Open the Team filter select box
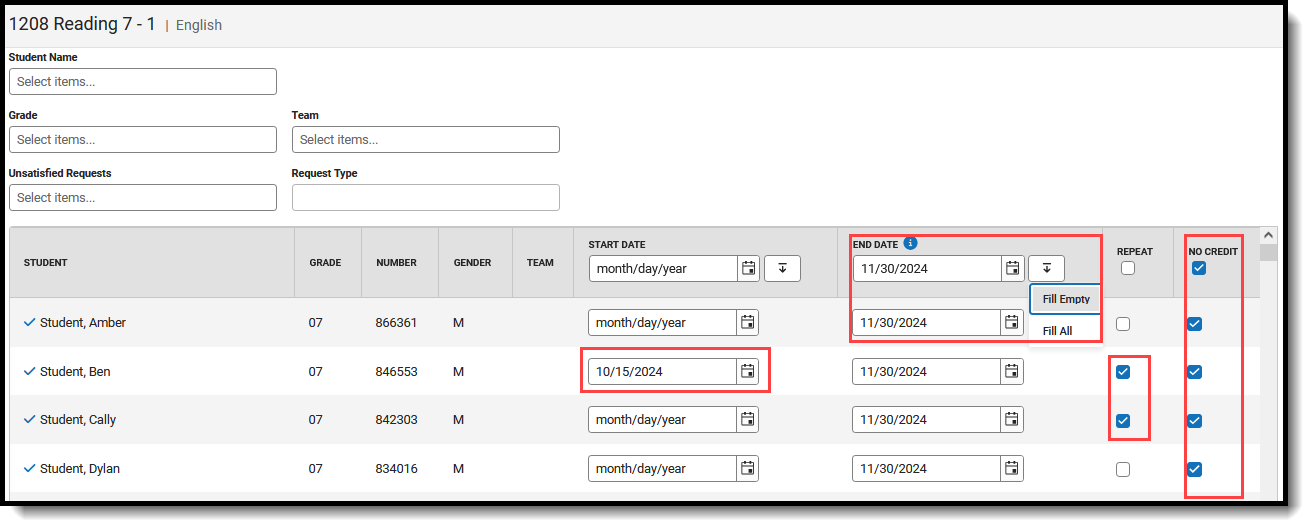The image size is (1313, 531). [x=426, y=140]
